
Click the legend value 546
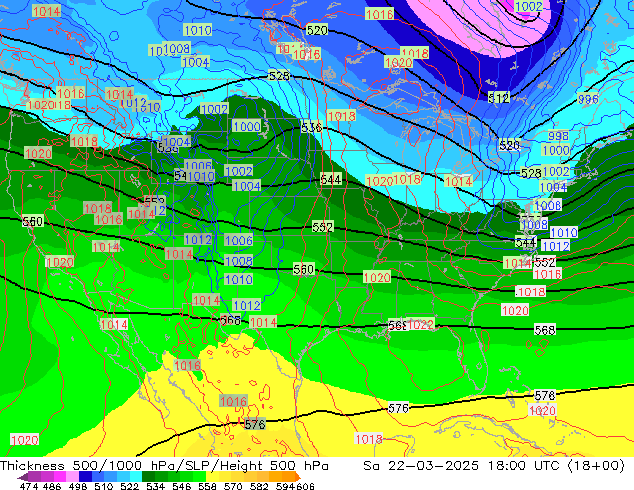(182, 486)
